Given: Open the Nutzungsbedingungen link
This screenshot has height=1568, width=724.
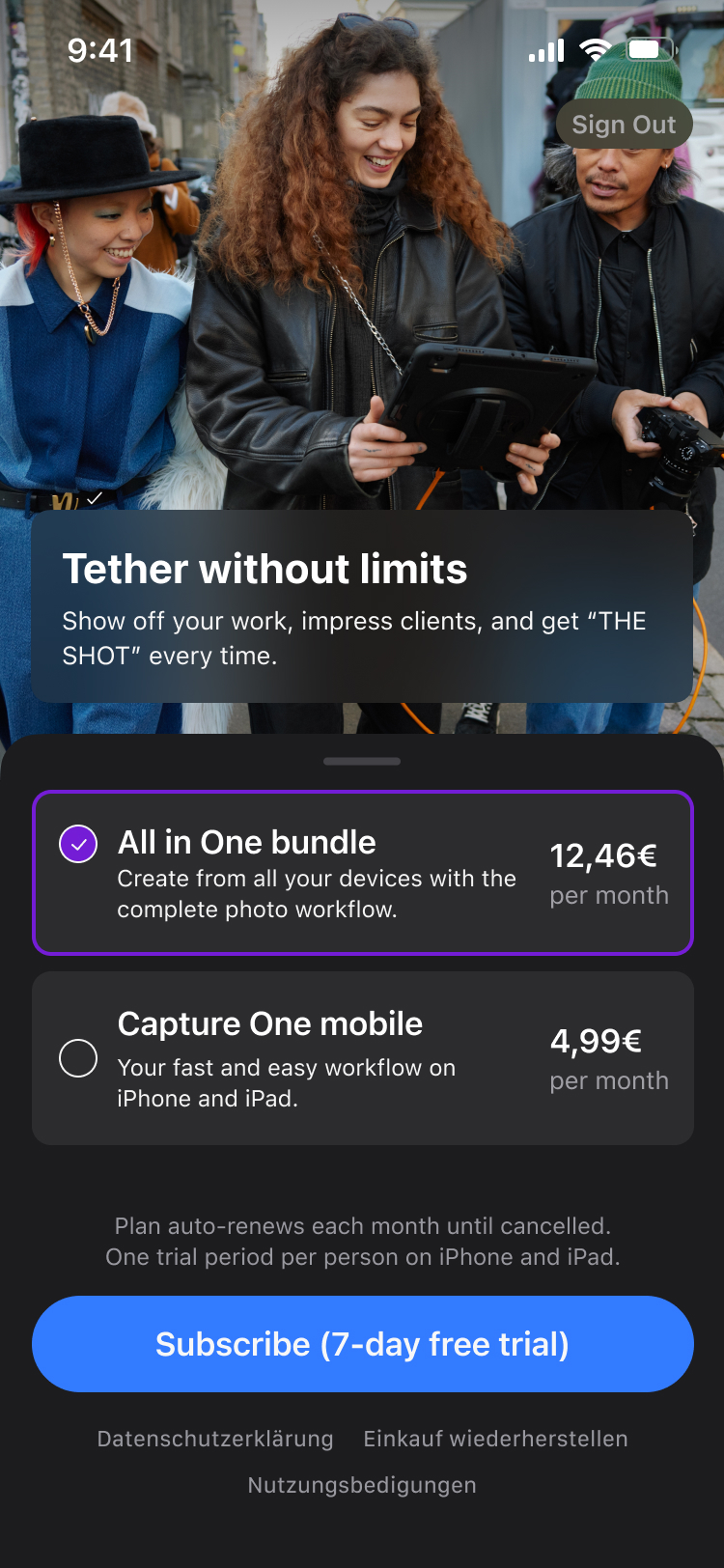Looking at the screenshot, I should 362,1485.
